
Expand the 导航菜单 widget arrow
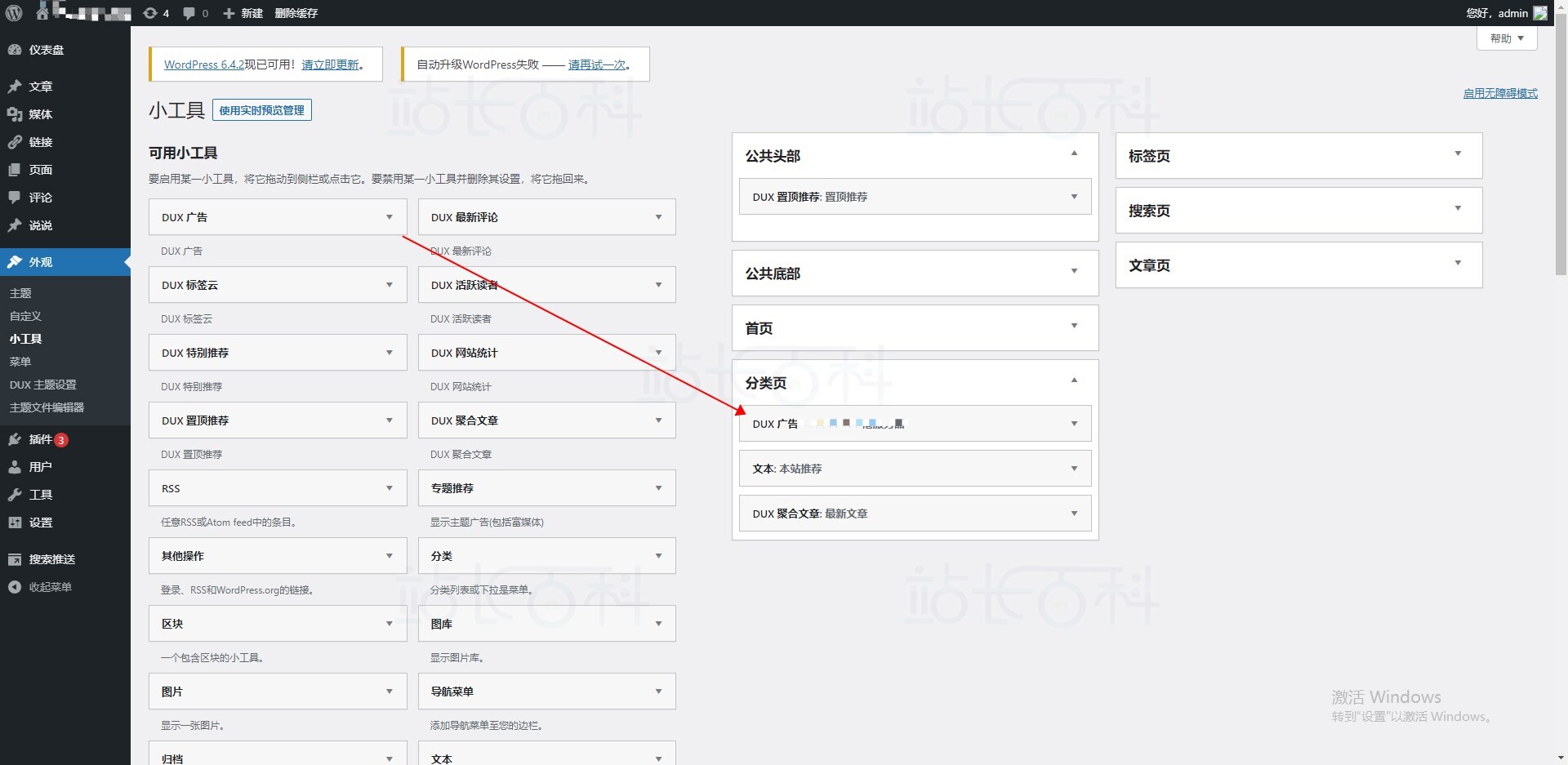659,692
